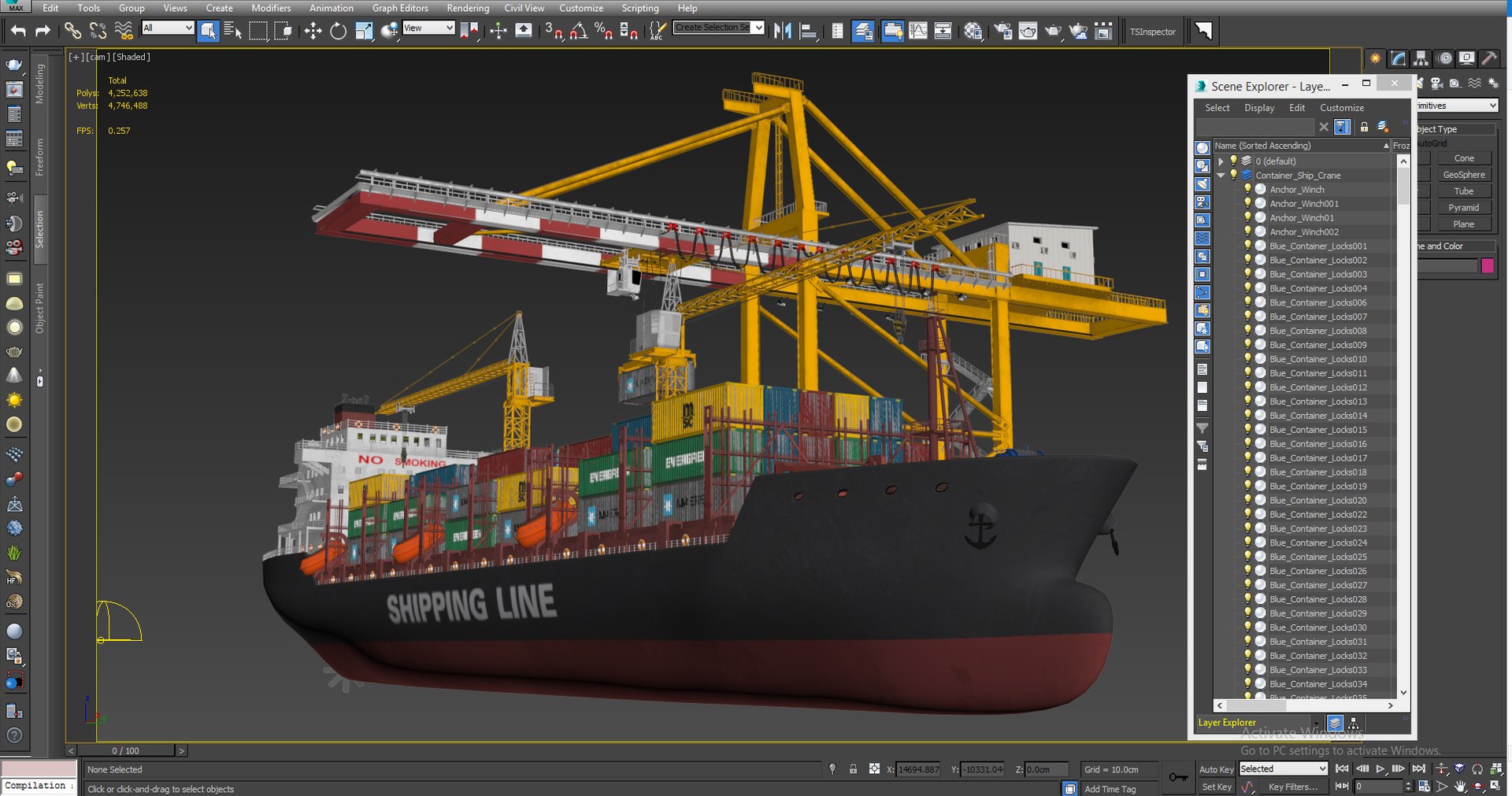1512x796 pixels.
Task: Open the Curve Editor
Action: click(x=918, y=31)
